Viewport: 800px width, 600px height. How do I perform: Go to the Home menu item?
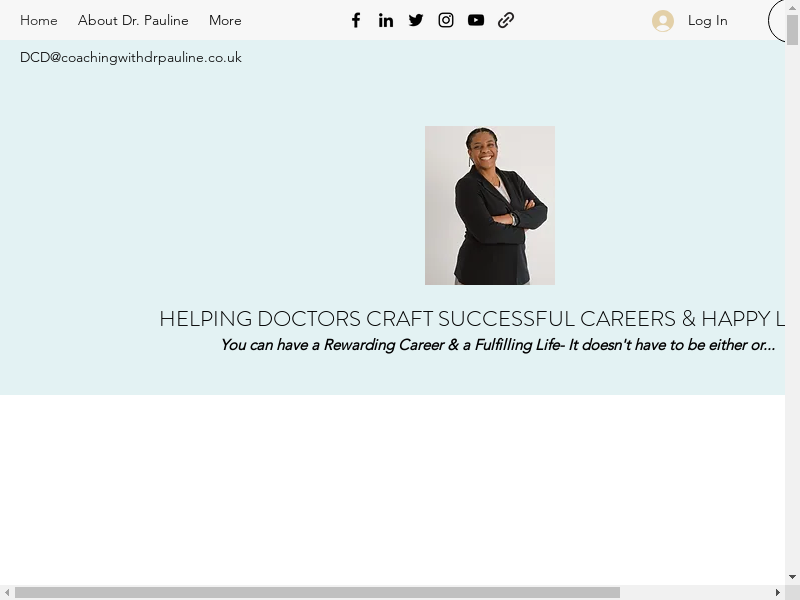39,20
